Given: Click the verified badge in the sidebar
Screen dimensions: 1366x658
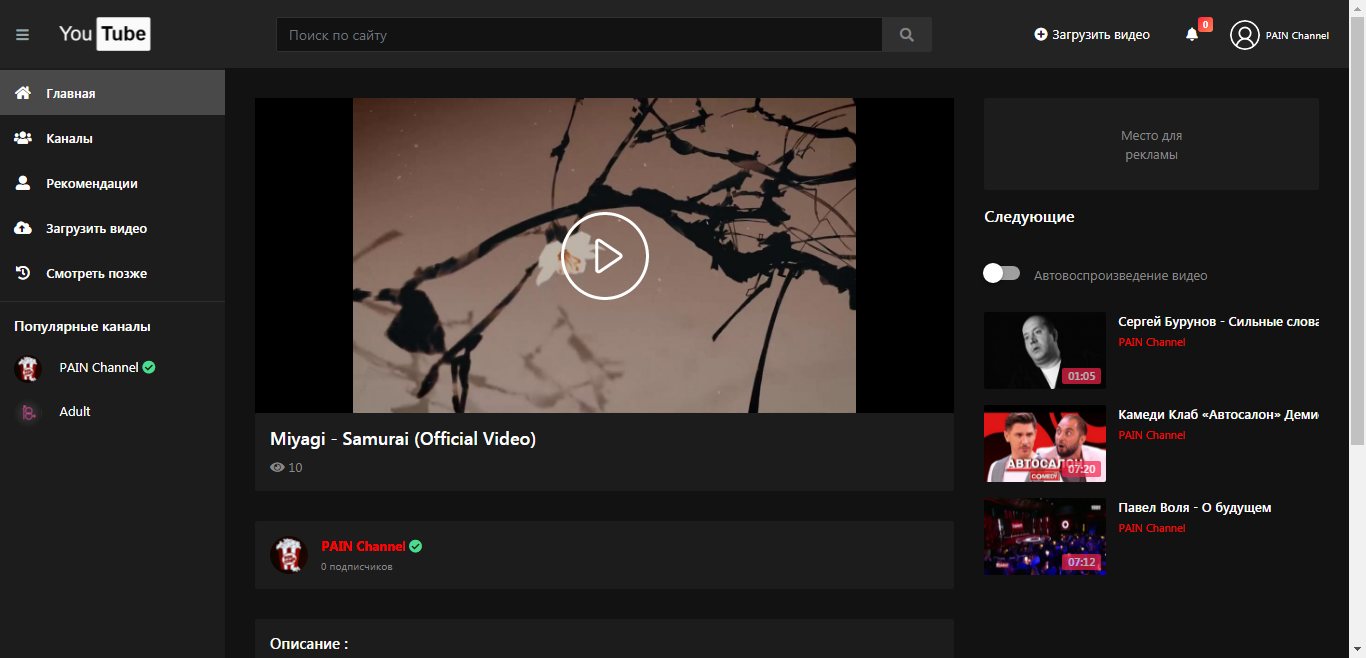Looking at the screenshot, I should (x=149, y=367).
